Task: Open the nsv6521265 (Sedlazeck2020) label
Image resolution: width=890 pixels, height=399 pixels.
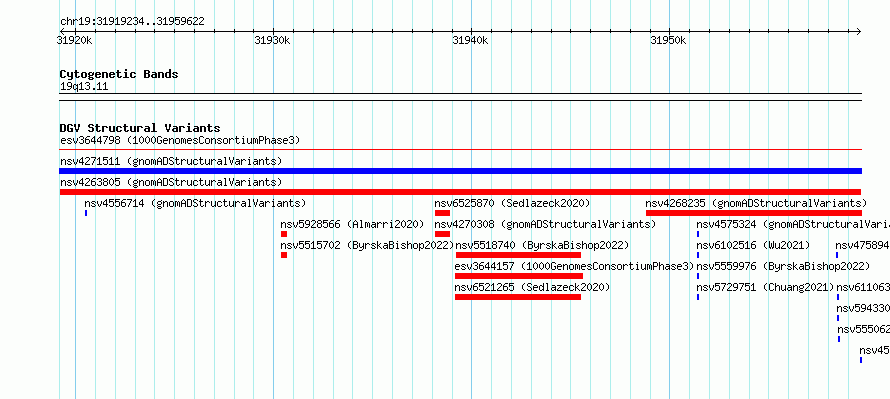Action: click(532, 287)
